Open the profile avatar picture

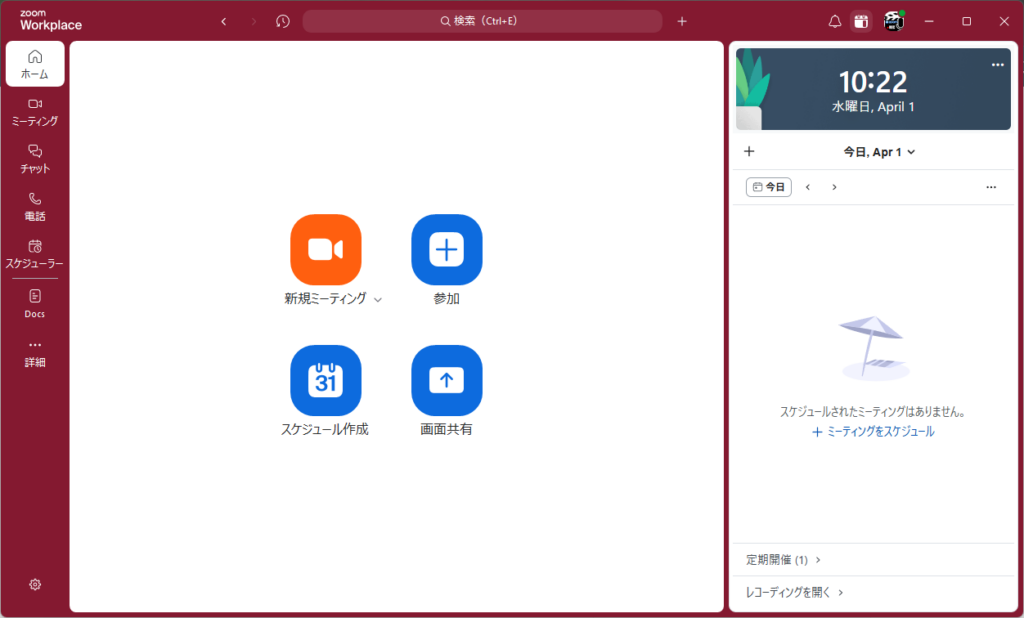[x=893, y=21]
